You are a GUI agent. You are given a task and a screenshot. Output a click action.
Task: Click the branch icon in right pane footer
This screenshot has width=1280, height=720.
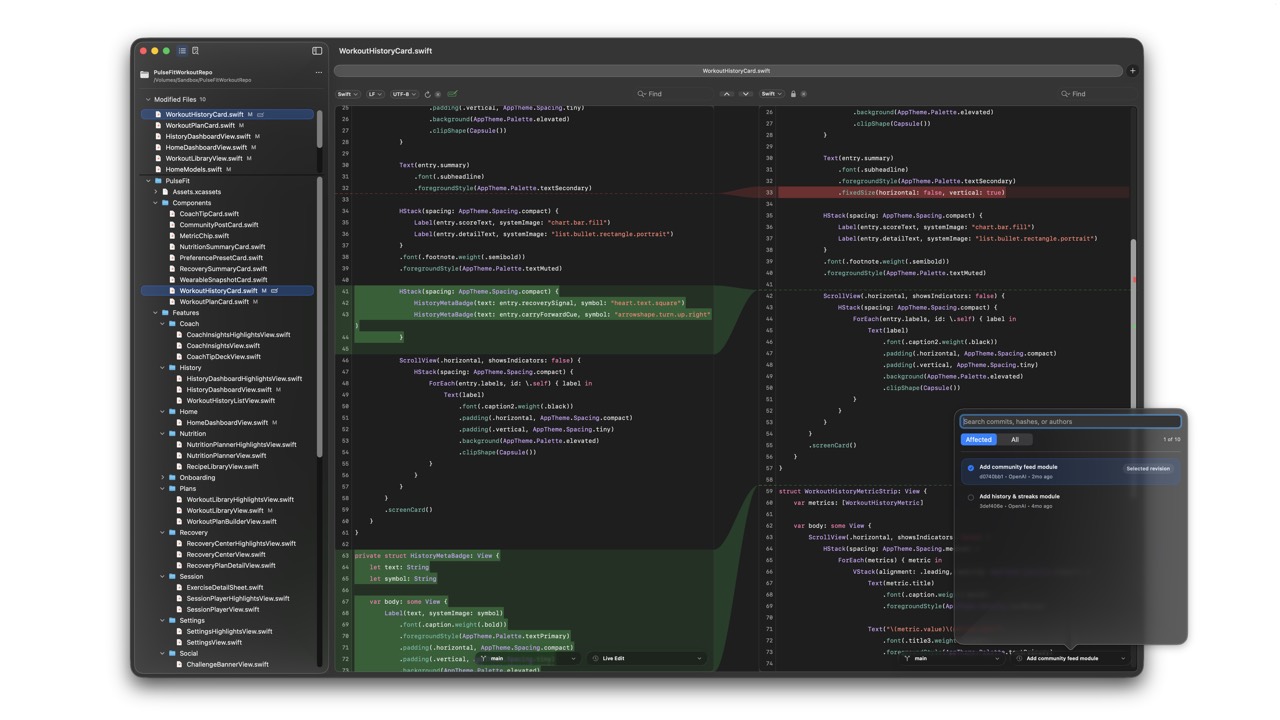(x=907, y=659)
